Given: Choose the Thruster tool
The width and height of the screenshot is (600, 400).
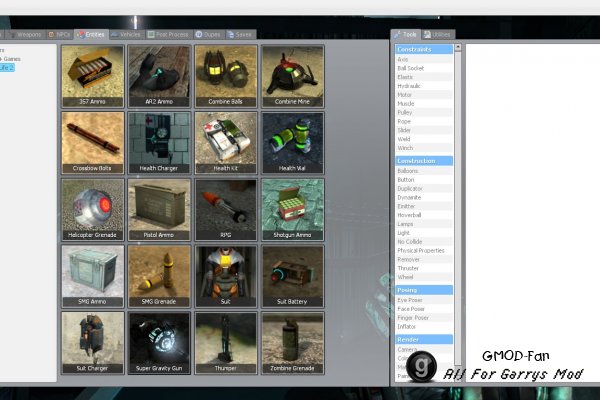Looking at the screenshot, I should tap(424, 268).
